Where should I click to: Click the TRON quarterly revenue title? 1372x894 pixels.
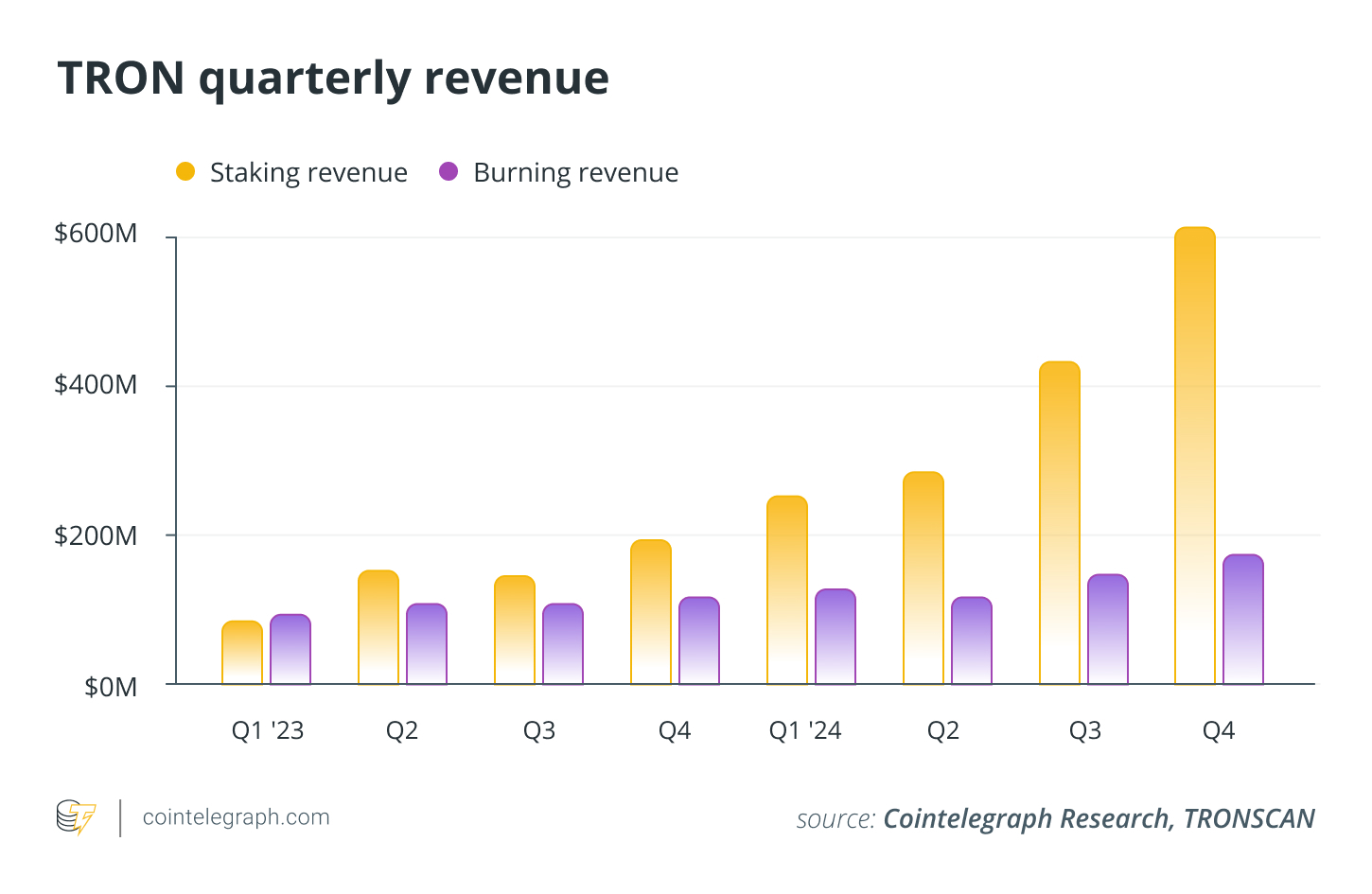pos(333,79)
